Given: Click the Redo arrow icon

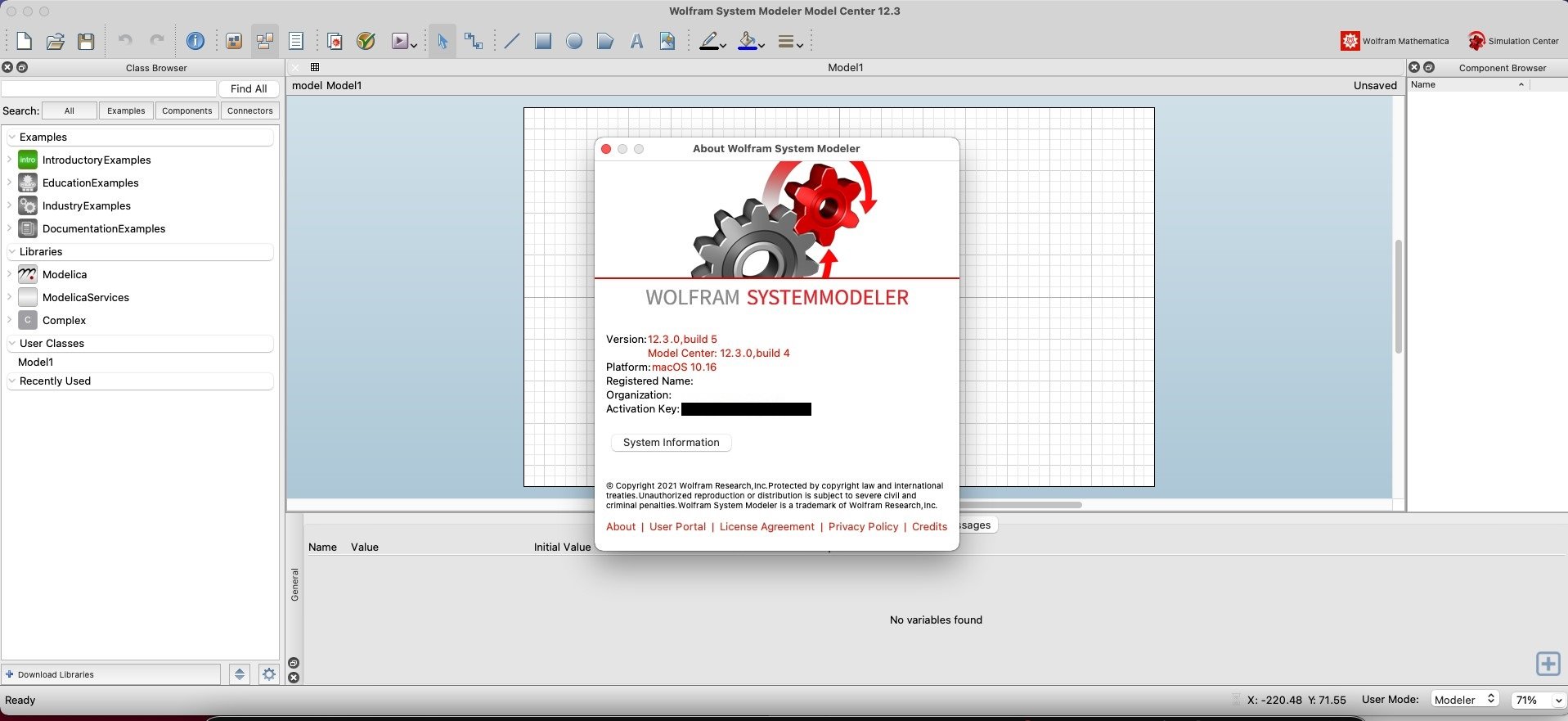Looking at the screenshot, I should tap(157, 40).
